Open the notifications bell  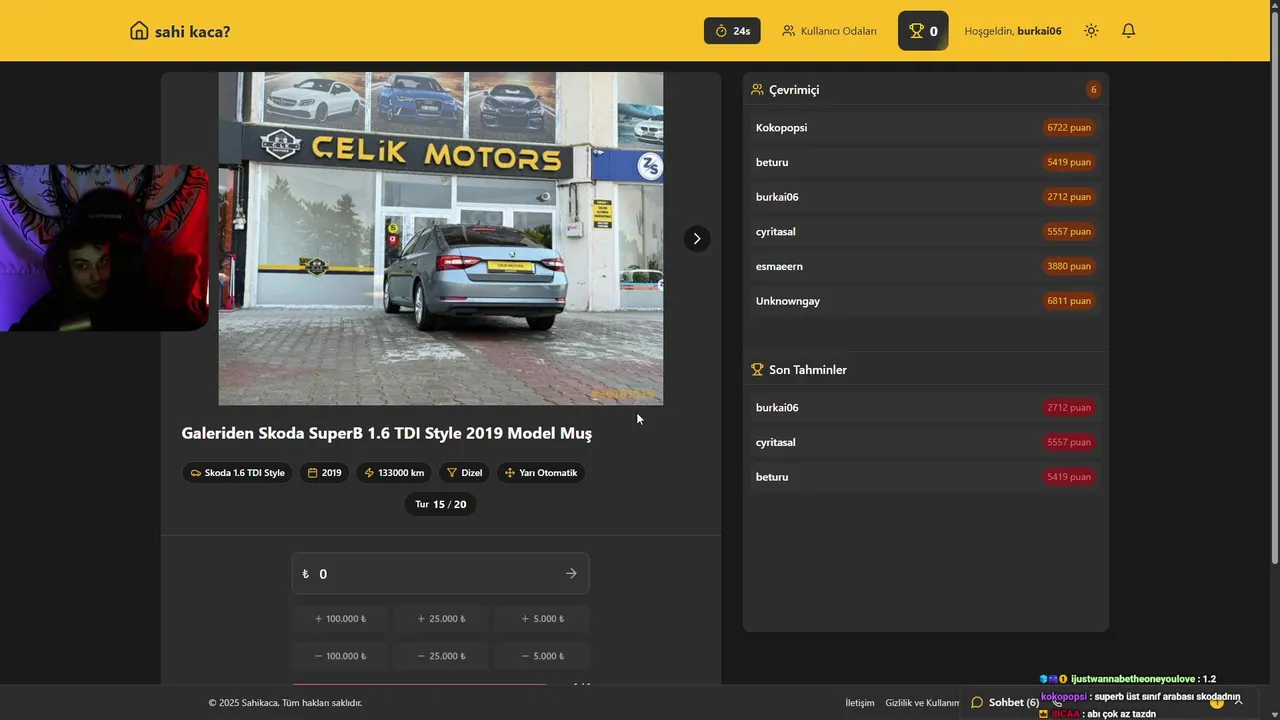pyautogui.click(x=1128, y=31)
